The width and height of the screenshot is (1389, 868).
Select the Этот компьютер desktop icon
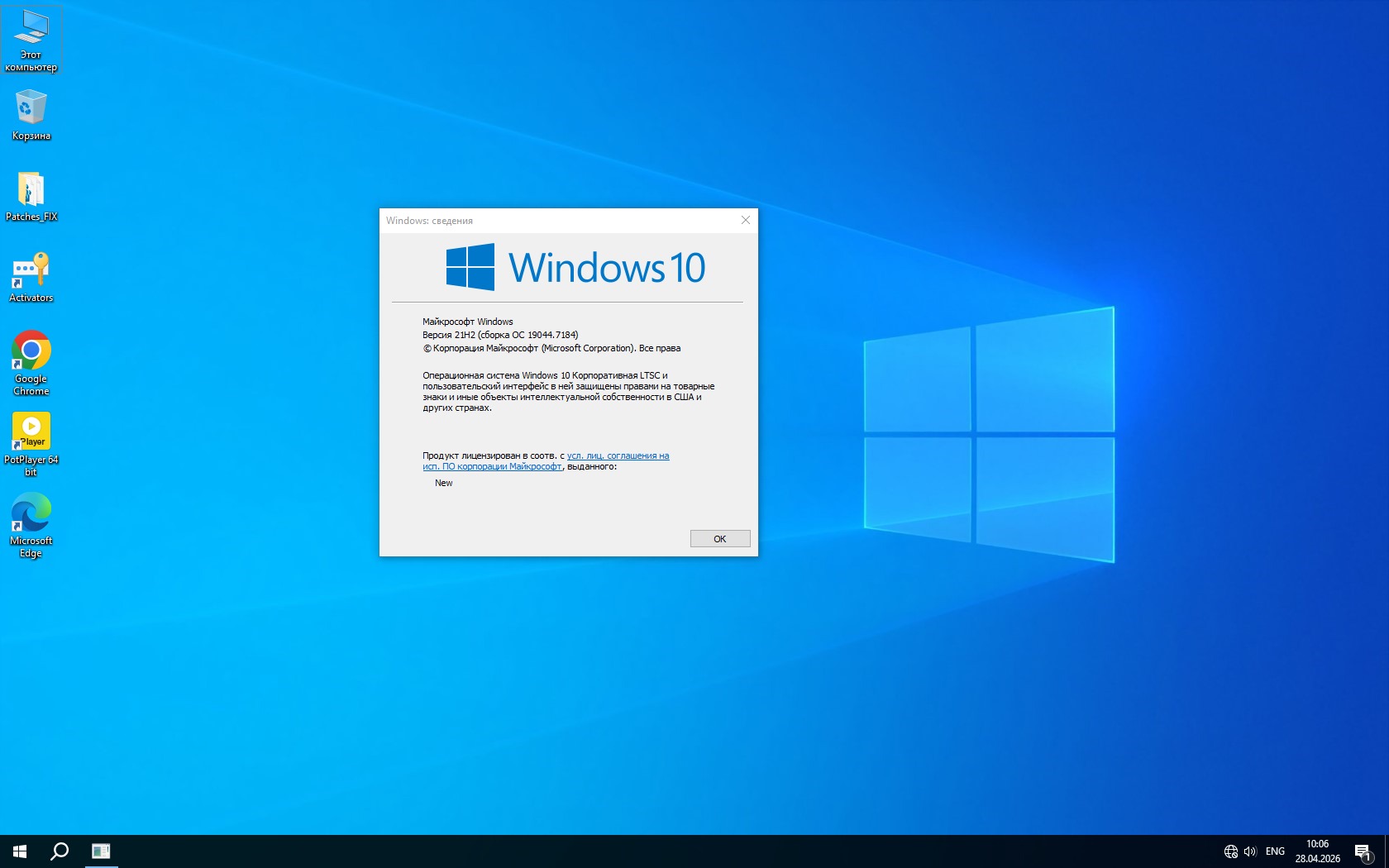coord(31,40)
